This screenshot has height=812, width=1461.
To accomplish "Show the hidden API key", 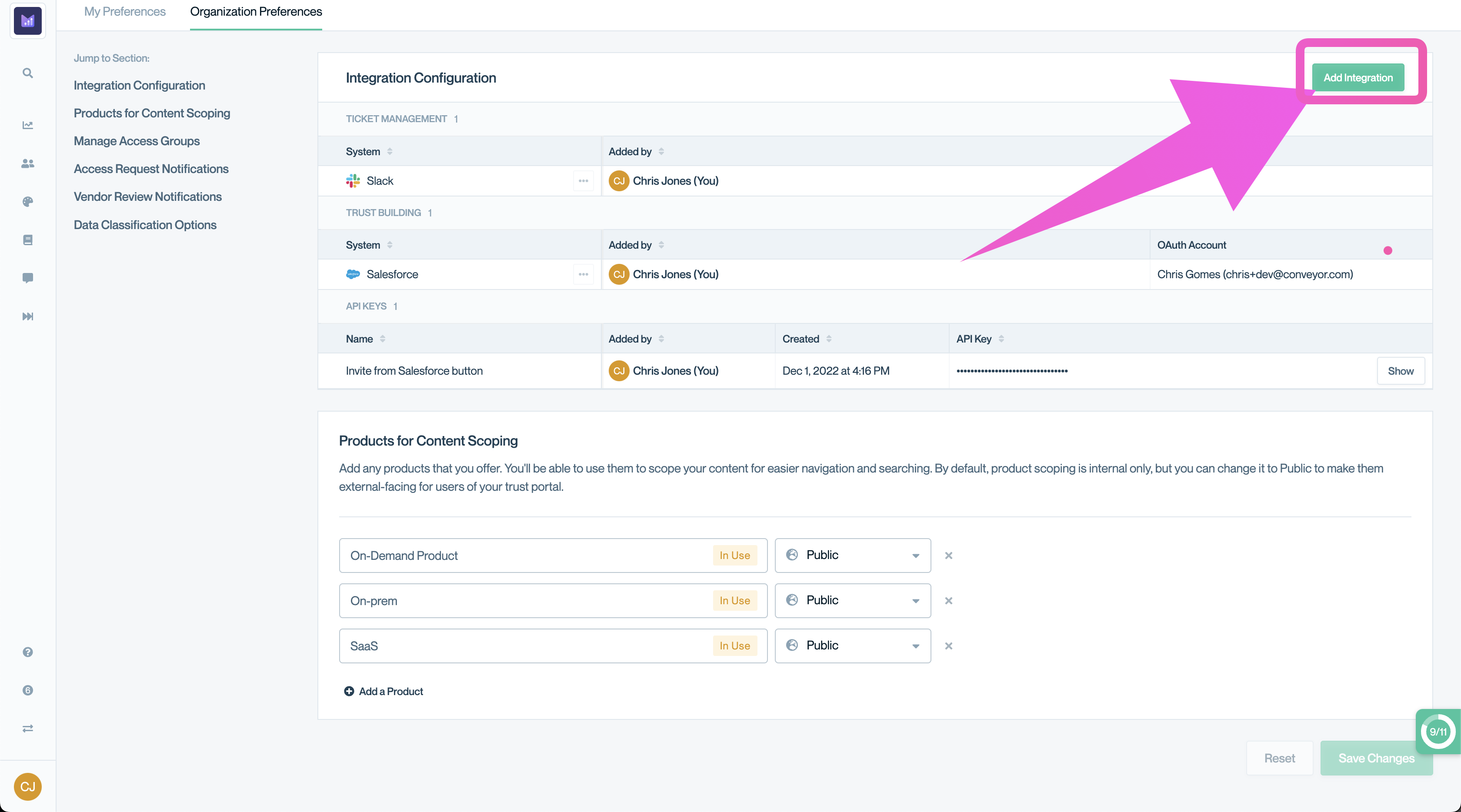I will coord(1400,371).
